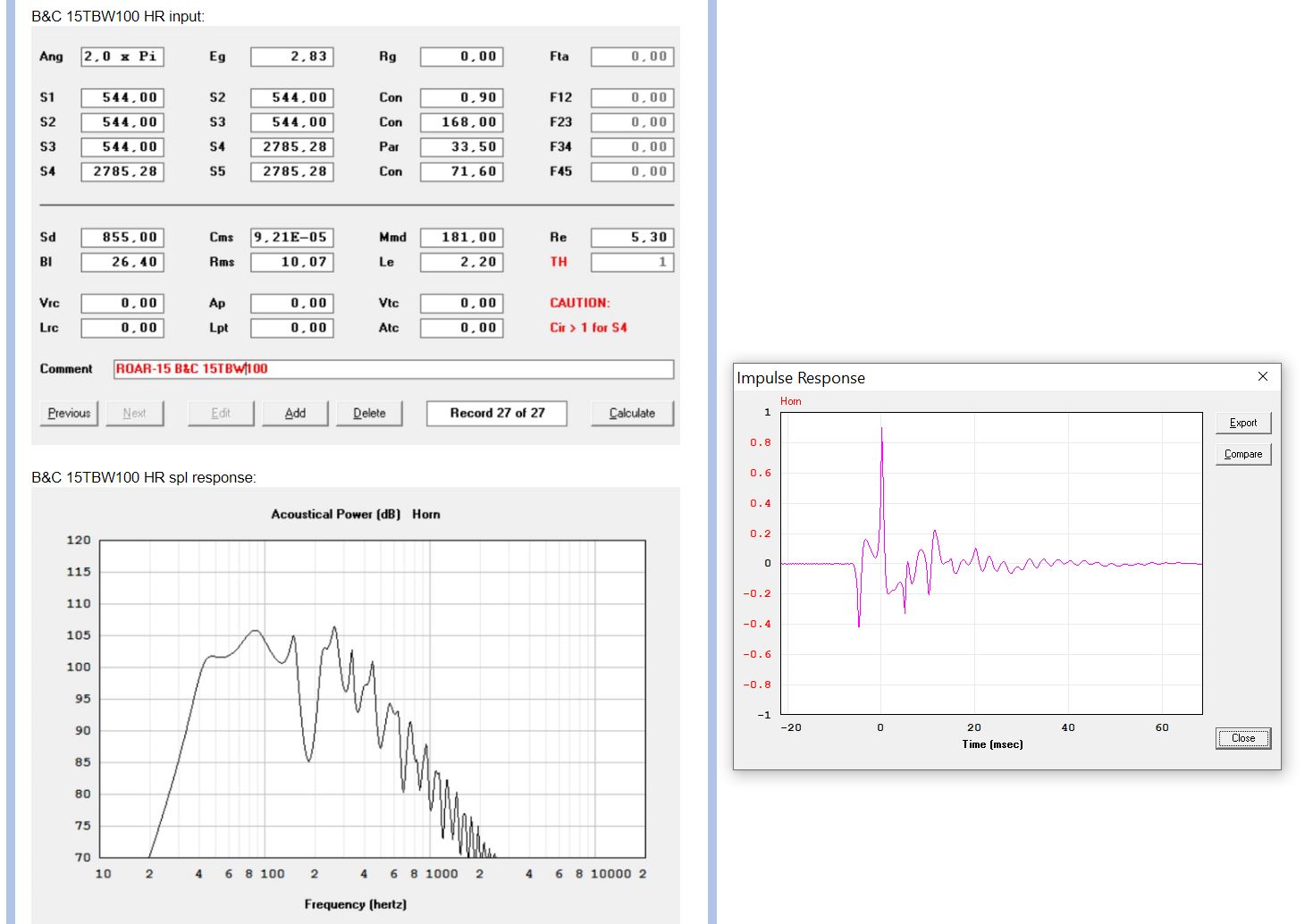Image resolution: width=1313 pixels, height=924 pixels.
Task: Click the Le field value 2,20
Action: pos(461,263)
